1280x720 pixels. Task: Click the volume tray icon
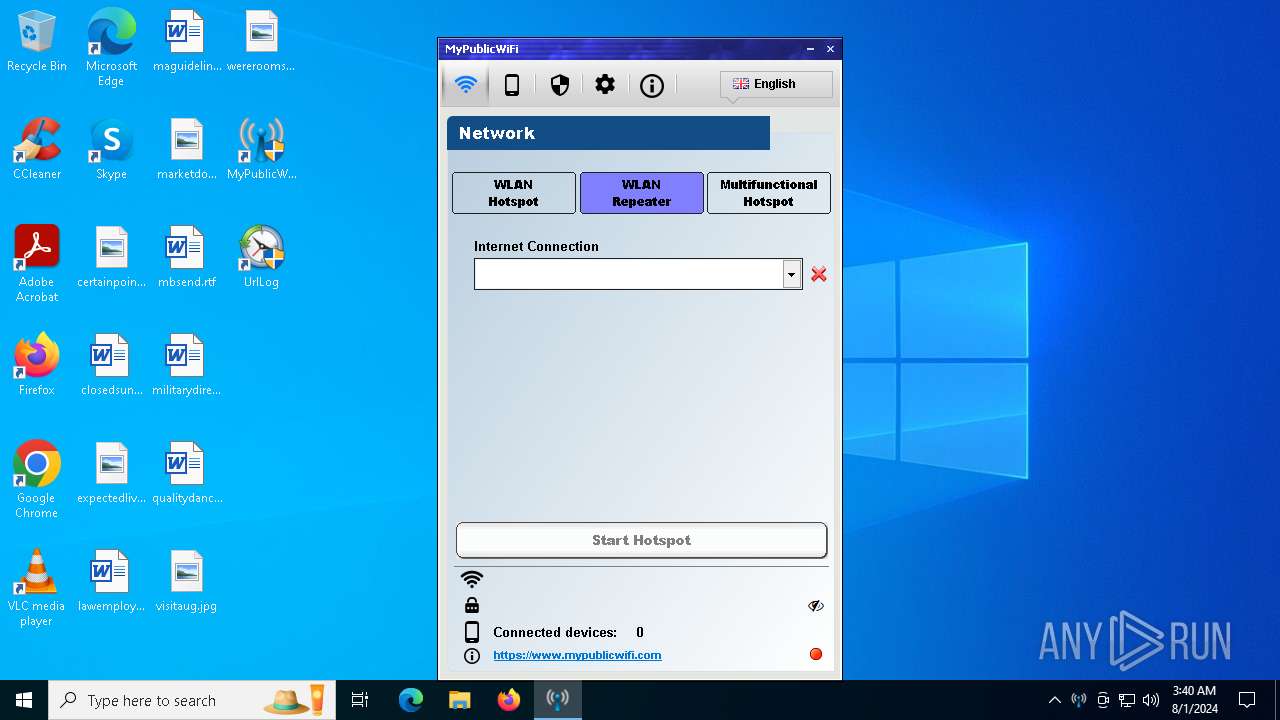1151,700
